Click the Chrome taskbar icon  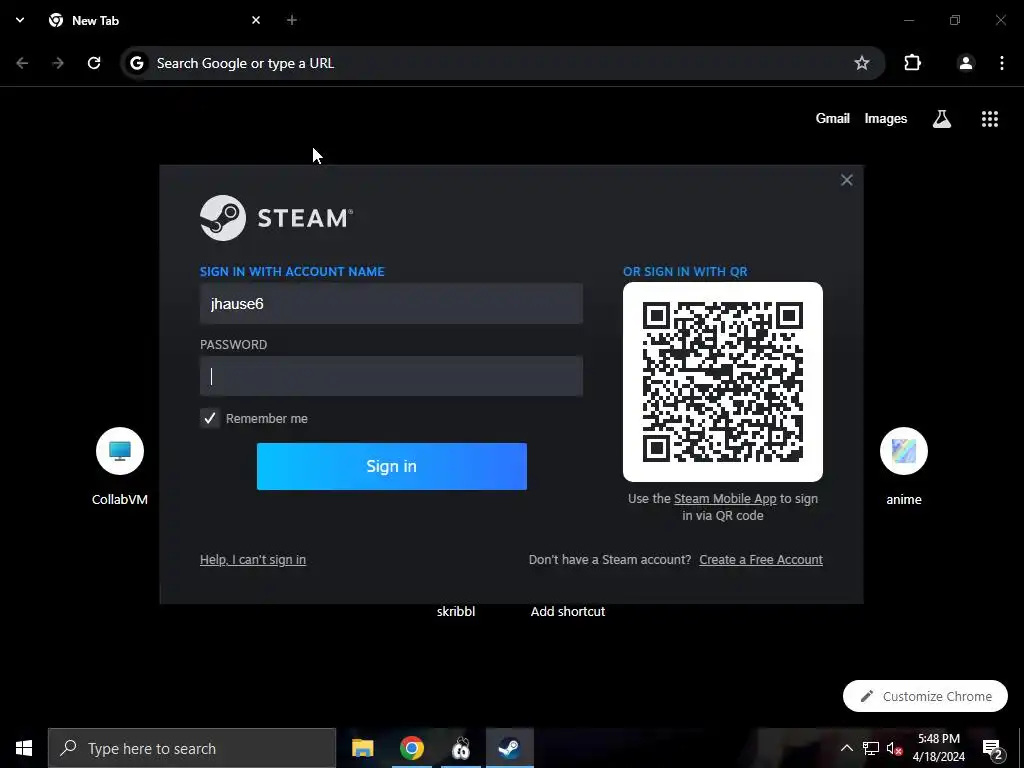pyautogui.click(x=411, y=748)
